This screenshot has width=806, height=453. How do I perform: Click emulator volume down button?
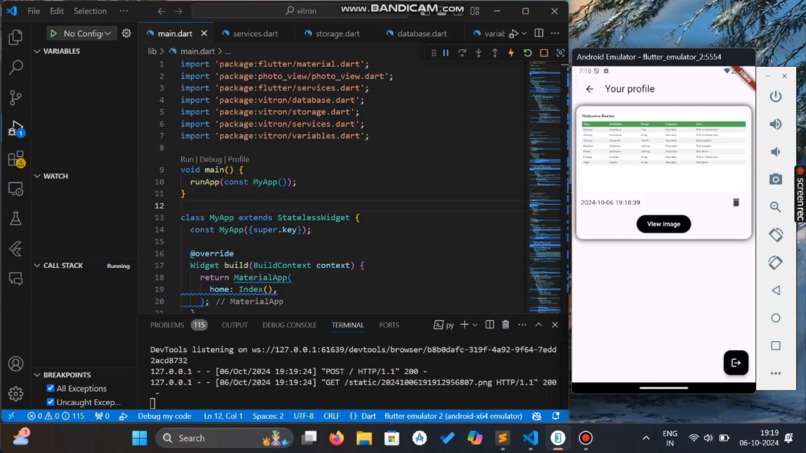click(x=775, y=152)
